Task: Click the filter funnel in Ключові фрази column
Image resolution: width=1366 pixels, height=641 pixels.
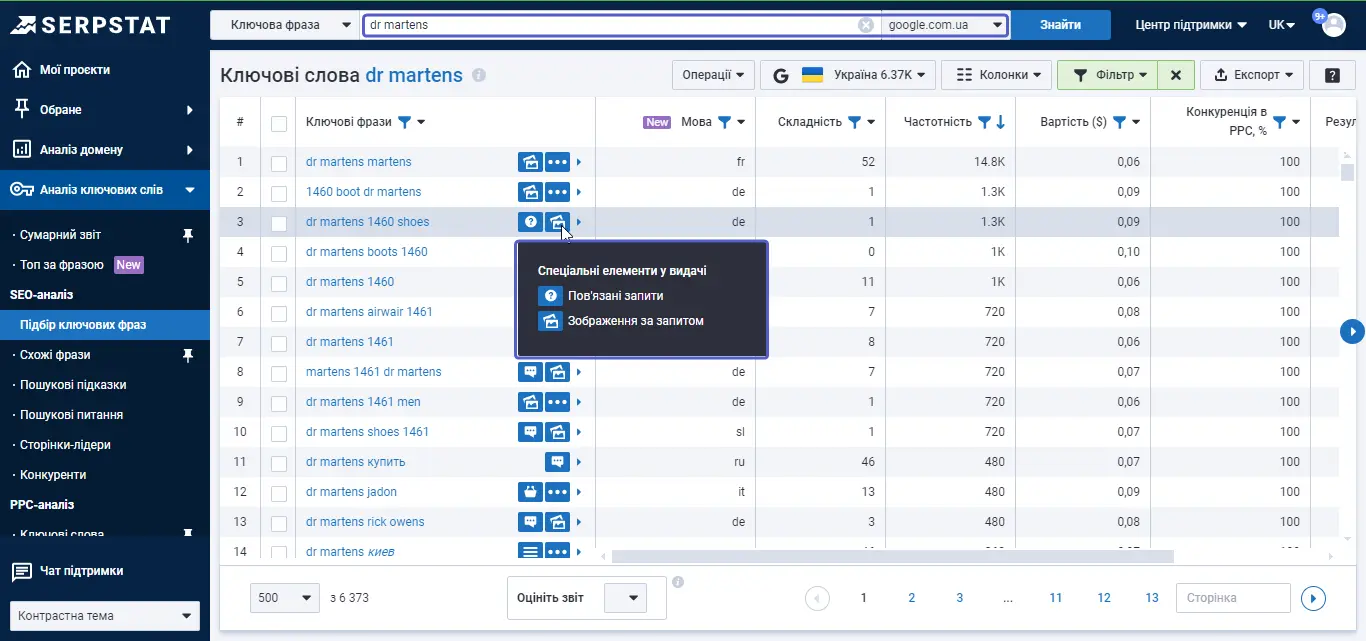Action: 404,122
